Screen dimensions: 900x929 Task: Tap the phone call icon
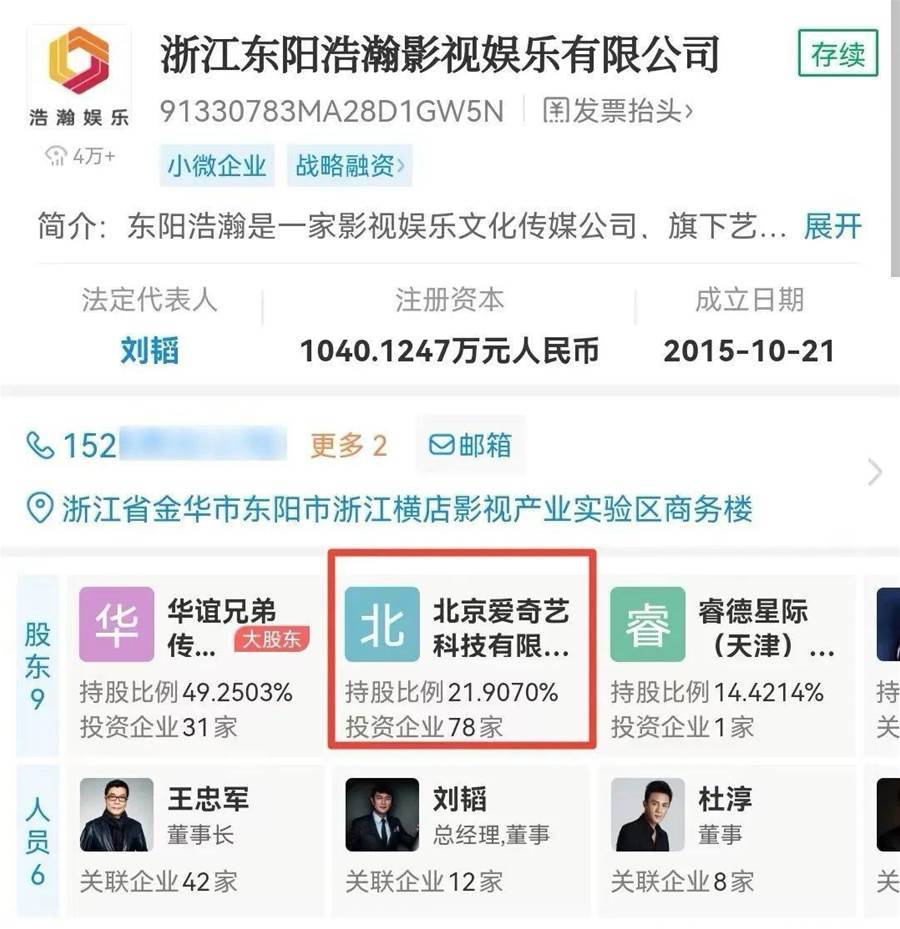click(x=40, y=446)
